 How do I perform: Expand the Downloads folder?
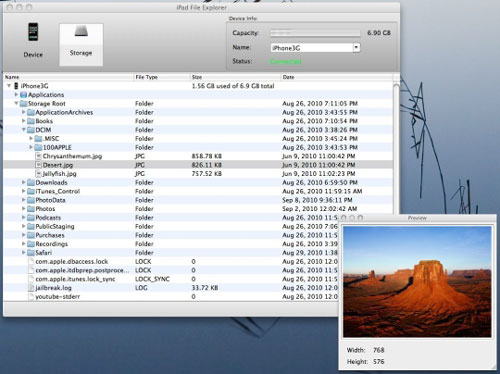tap(24, 182)
